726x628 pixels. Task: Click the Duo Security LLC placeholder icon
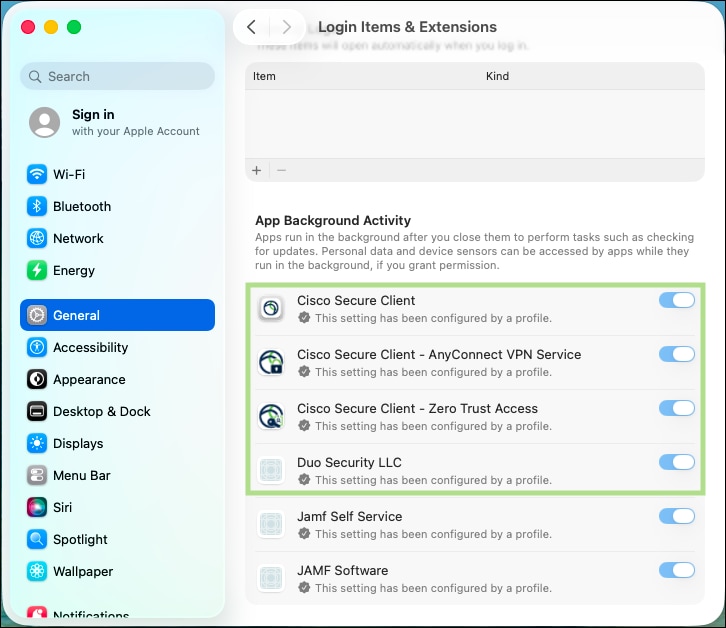pos(271,471)
